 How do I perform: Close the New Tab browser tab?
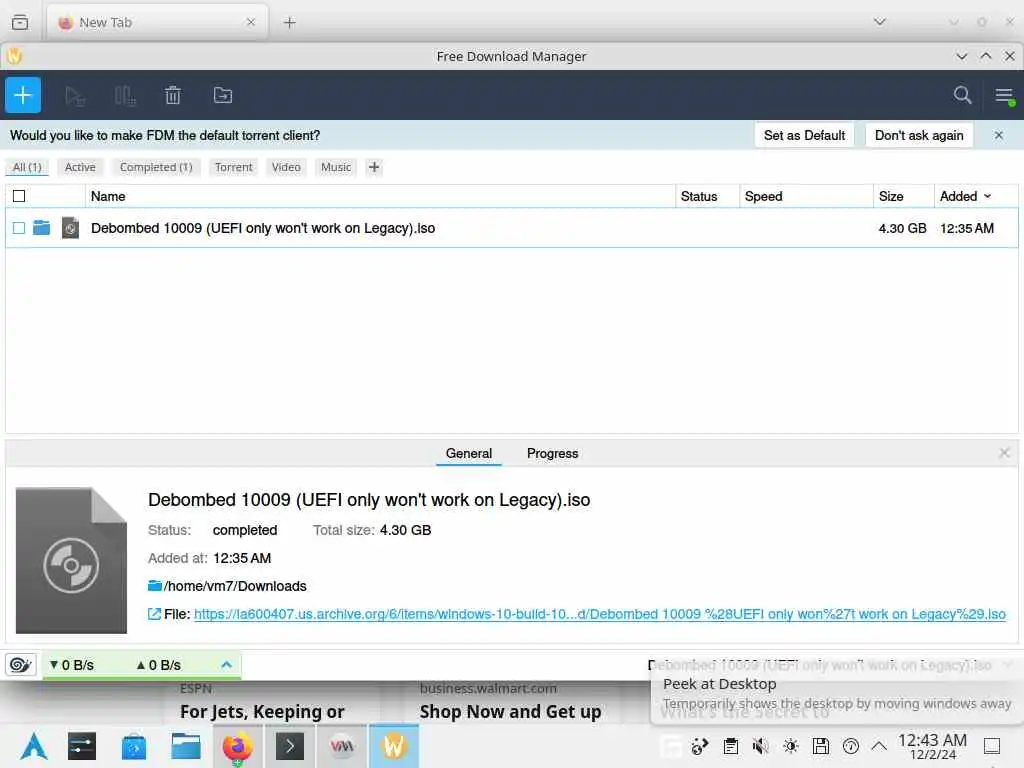pyautogui.click(x=251, y=22)
